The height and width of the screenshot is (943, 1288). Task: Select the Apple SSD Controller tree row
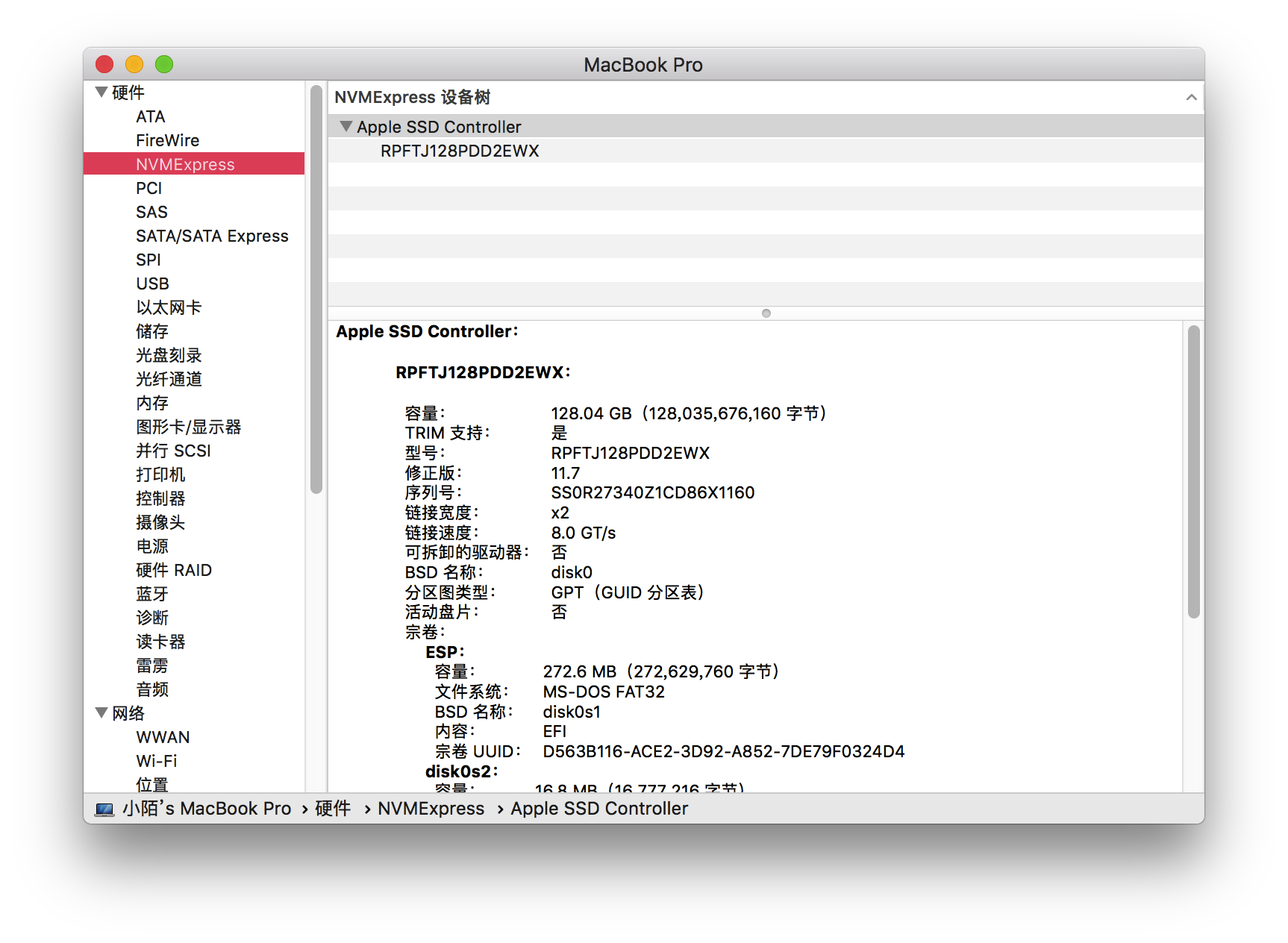click(766, 127)
